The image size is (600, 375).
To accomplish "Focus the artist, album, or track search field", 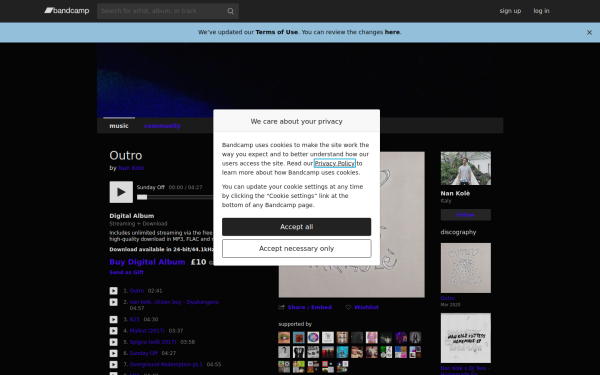I will coord(168,11).
